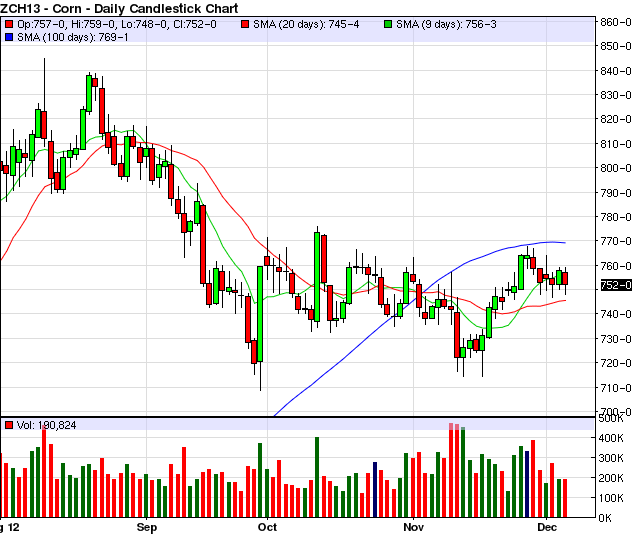The height and width of the screenshot is (536, 640).
Task: Click the 760-0 price axis label
Action: 616,266
